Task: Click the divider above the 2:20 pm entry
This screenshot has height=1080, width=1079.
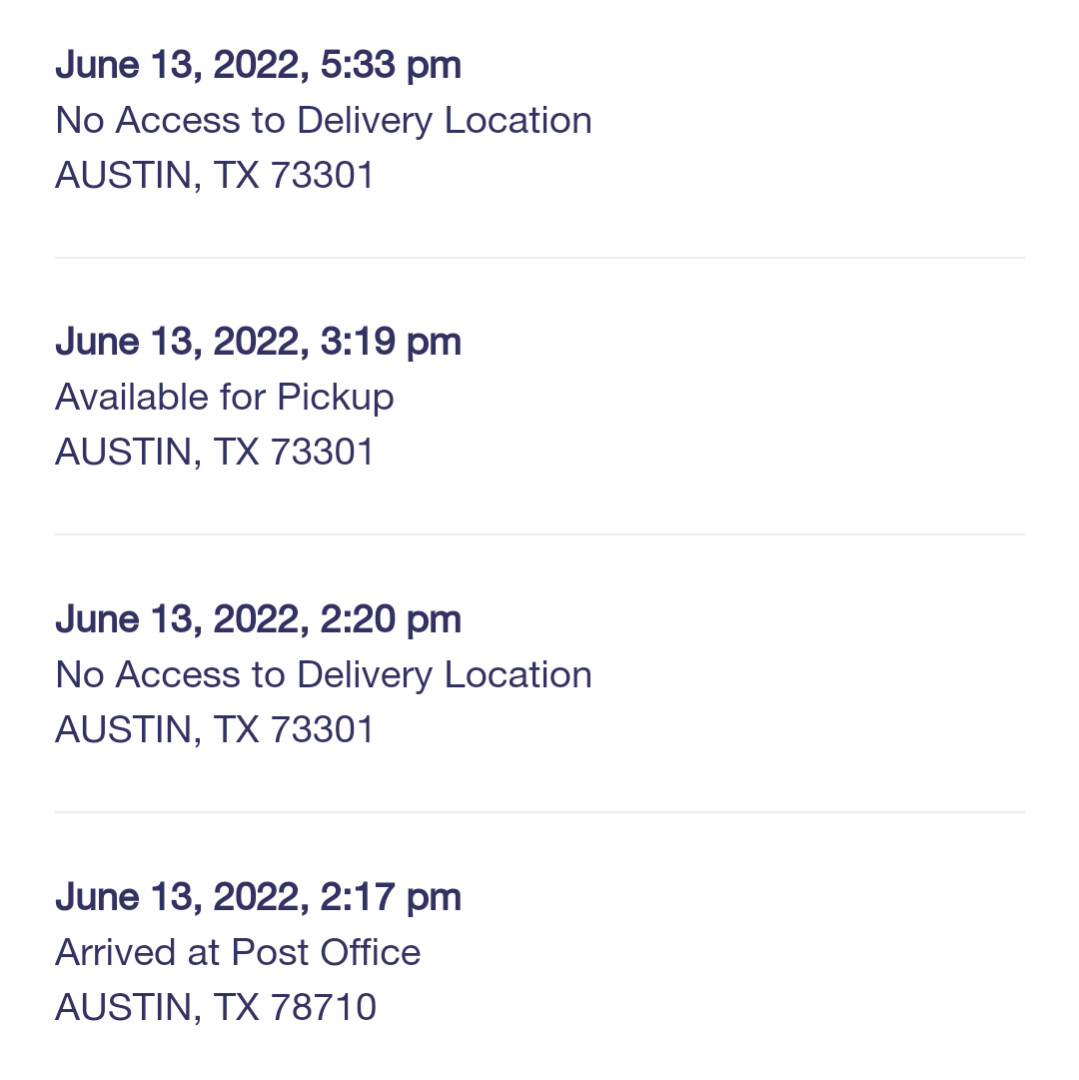Action: point(539,535)
